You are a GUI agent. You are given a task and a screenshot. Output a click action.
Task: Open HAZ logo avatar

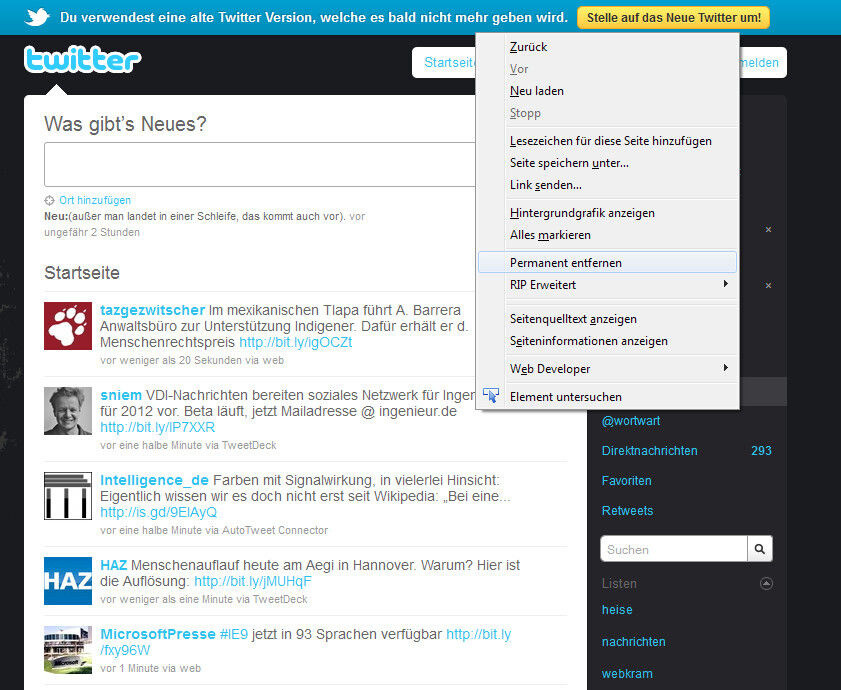pos(68,581)
